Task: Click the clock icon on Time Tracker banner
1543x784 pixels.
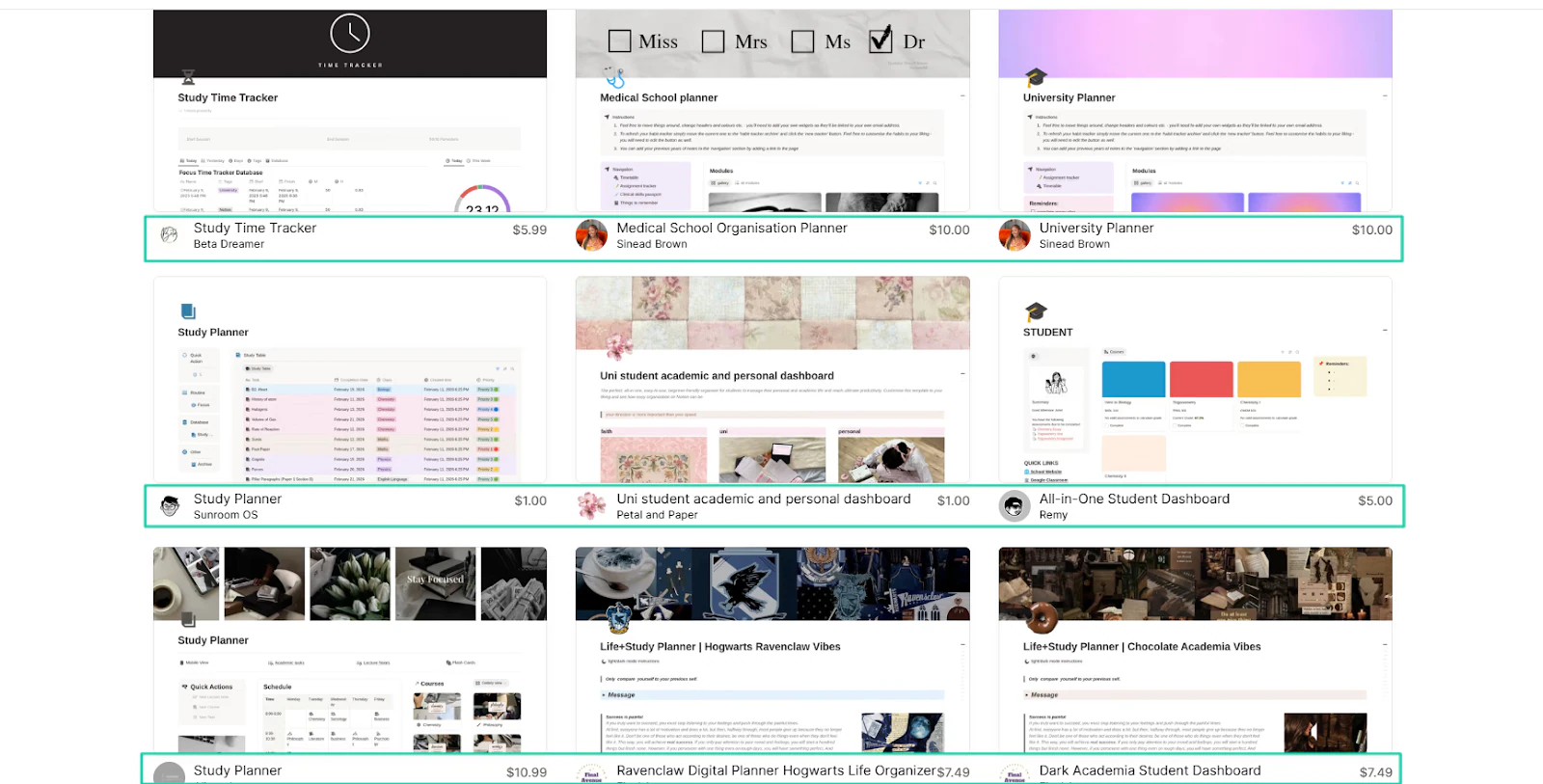Action: coord(350,34)
